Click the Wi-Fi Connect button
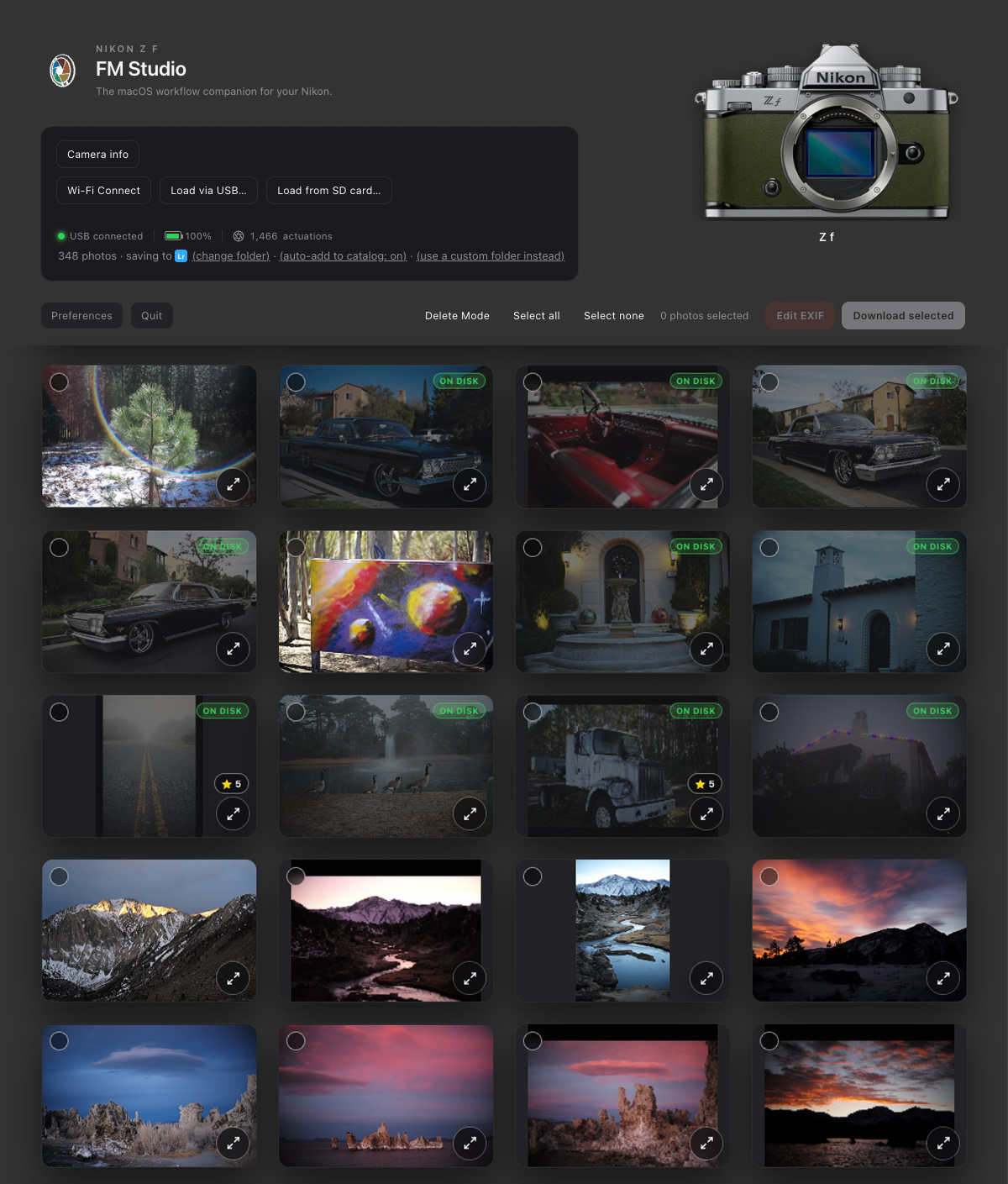 point(104,191)
